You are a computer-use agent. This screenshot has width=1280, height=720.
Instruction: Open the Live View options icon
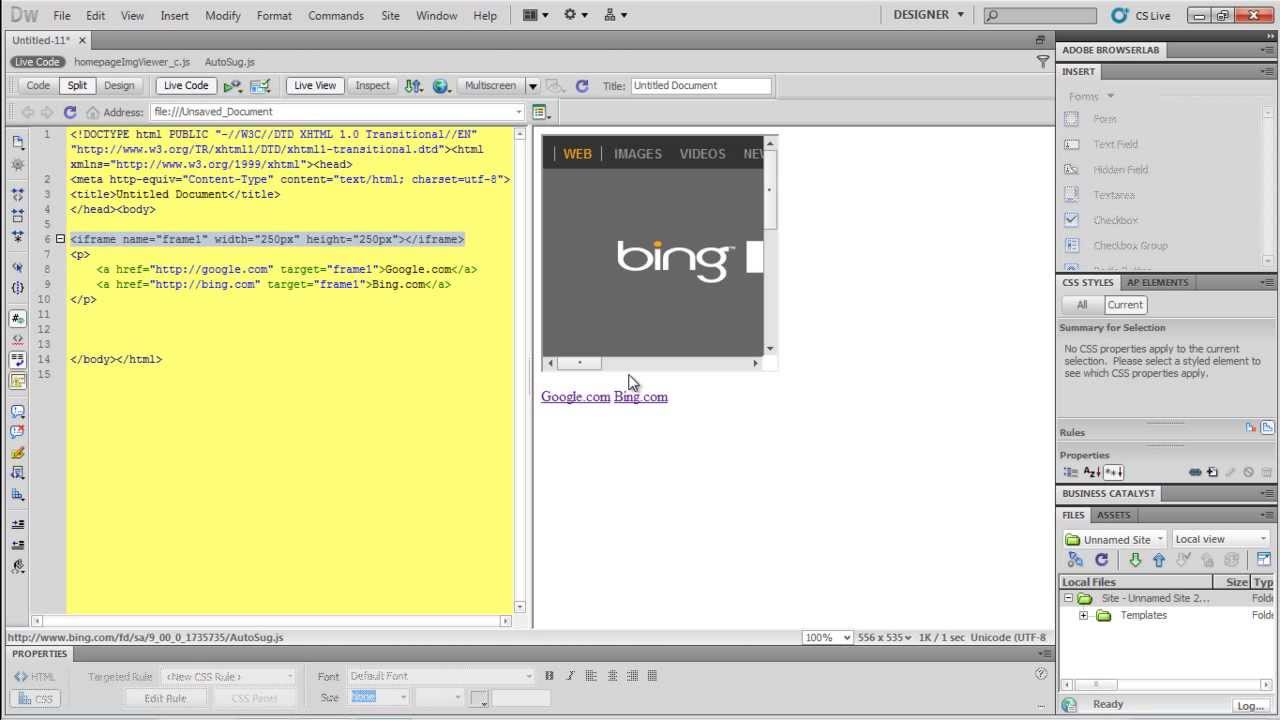(541, 112)
